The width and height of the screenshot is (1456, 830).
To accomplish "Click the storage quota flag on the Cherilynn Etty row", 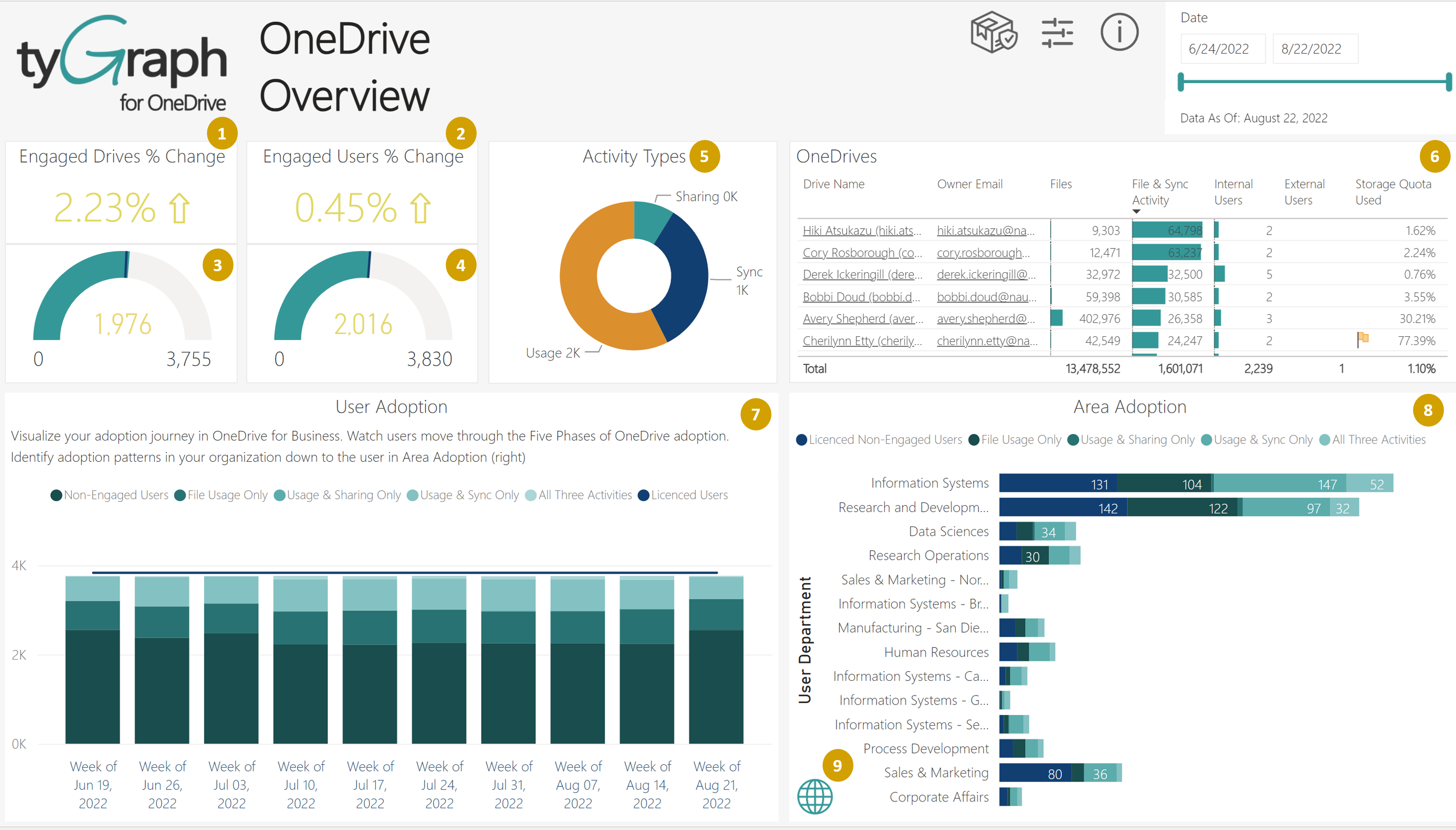I will [1362, 339].
